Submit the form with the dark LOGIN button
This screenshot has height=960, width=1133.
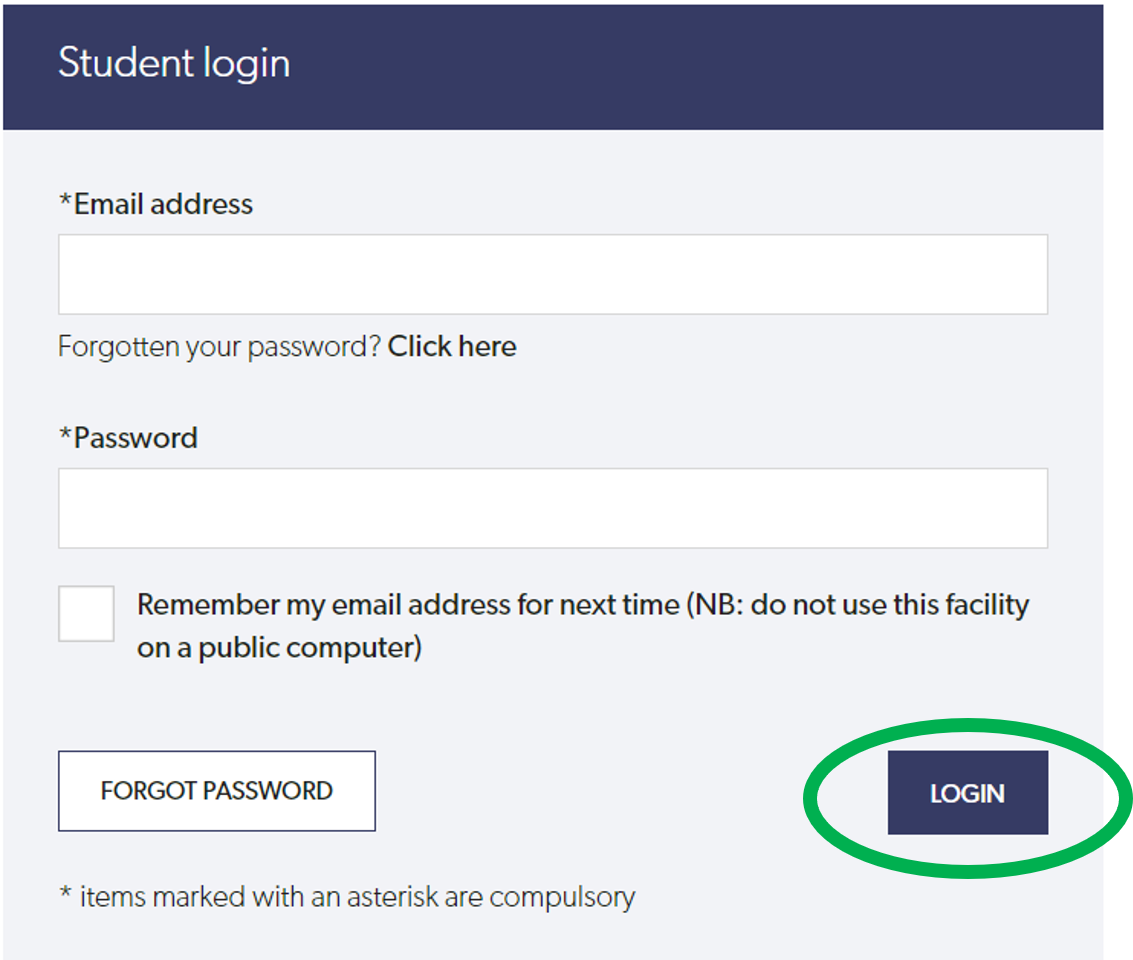click(968, 792)
